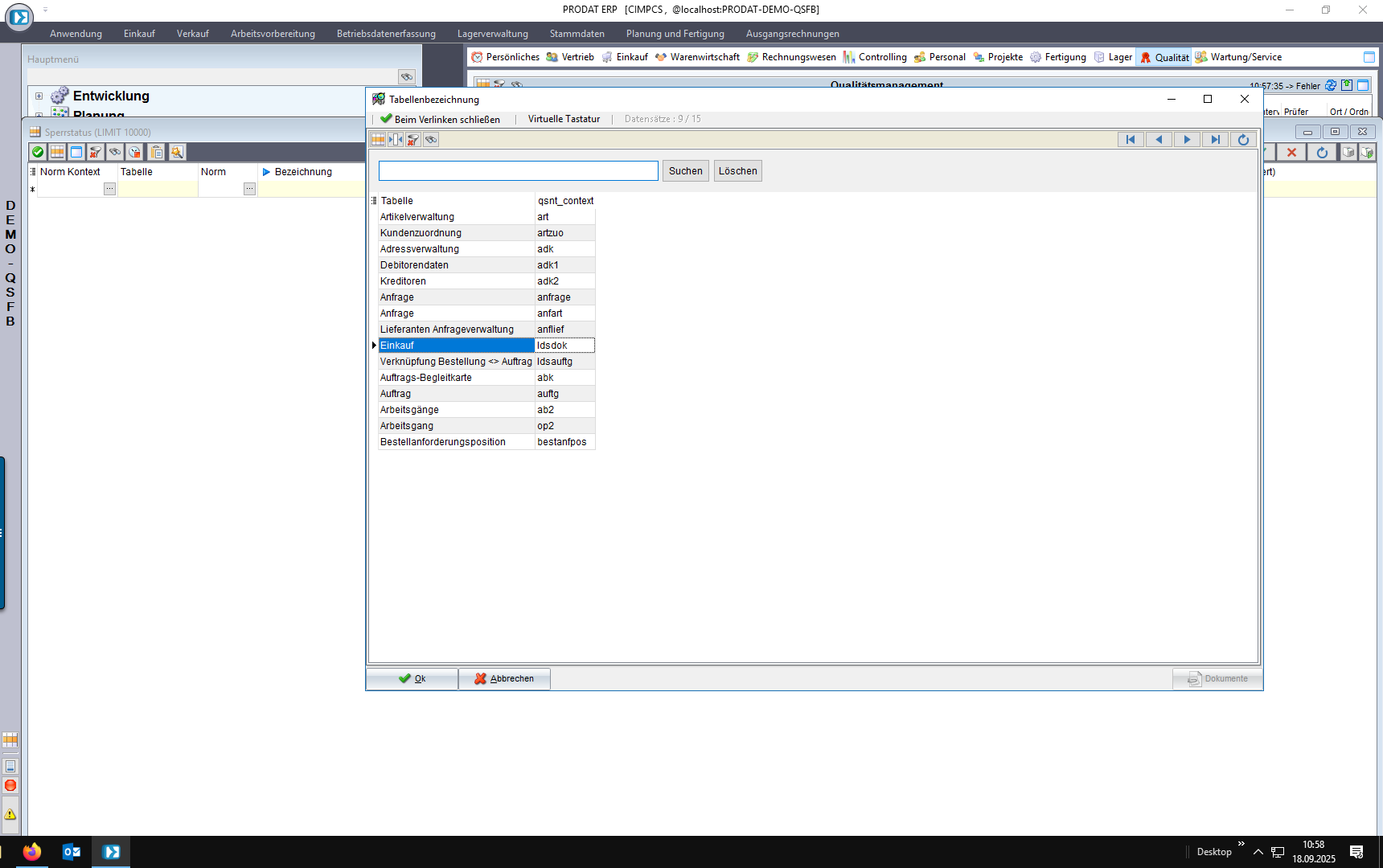Expand the Entwicklung tree node
The height and width of the screenshot is (868, 1383).
tap(39, 96)
